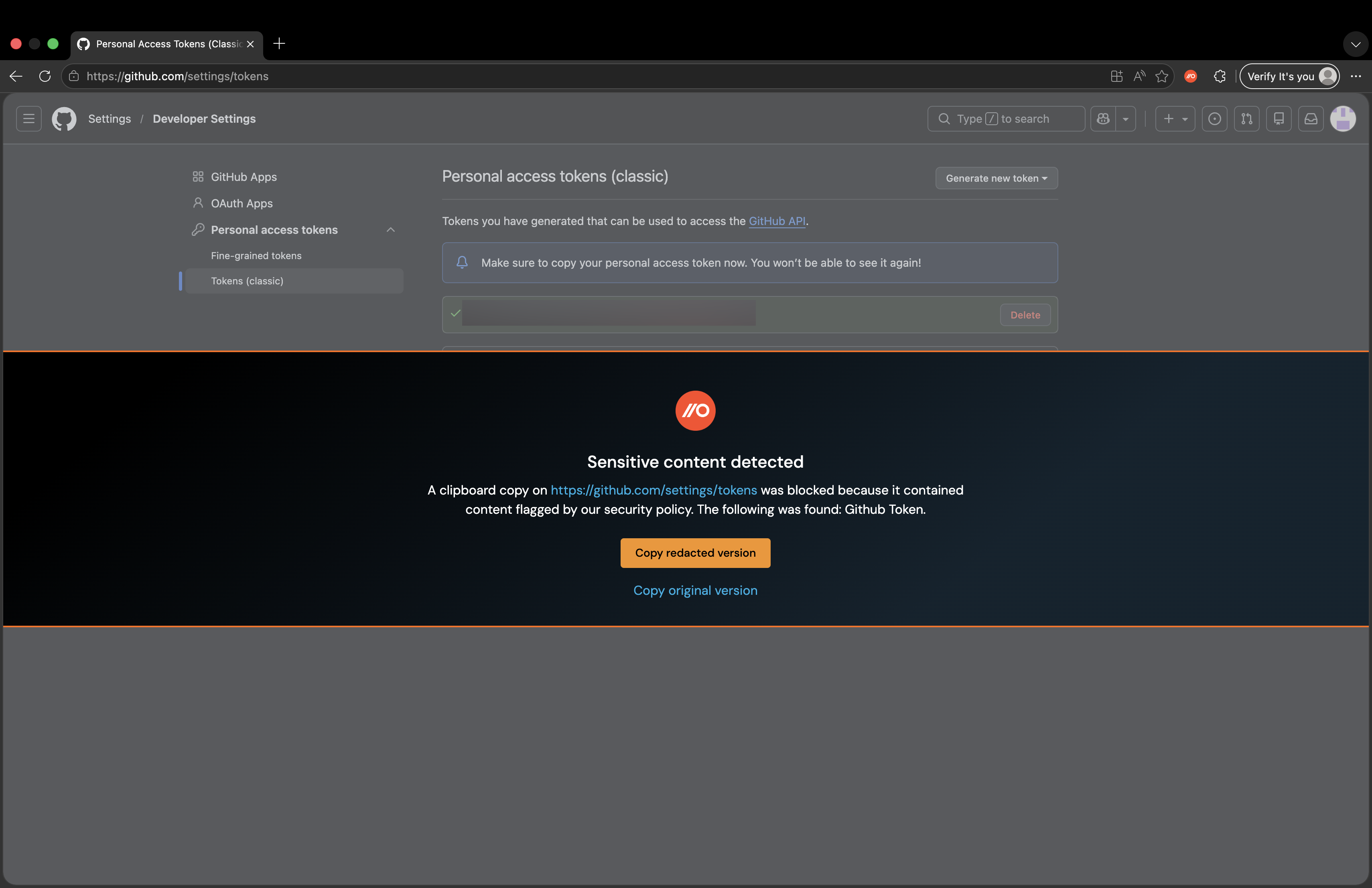
Task: Click the Verify It's you profile button
Action: (1290, 76)
